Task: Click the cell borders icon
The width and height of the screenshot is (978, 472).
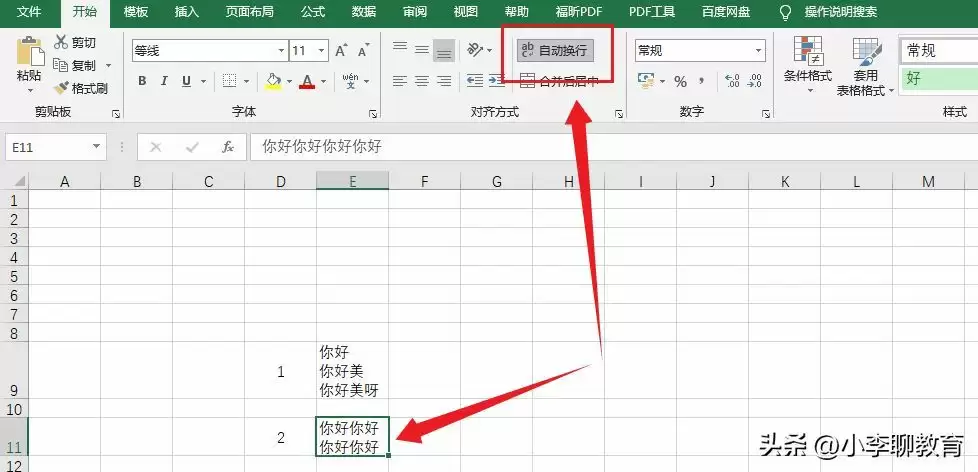Action: pyautogui.click(x=230, y=81)
